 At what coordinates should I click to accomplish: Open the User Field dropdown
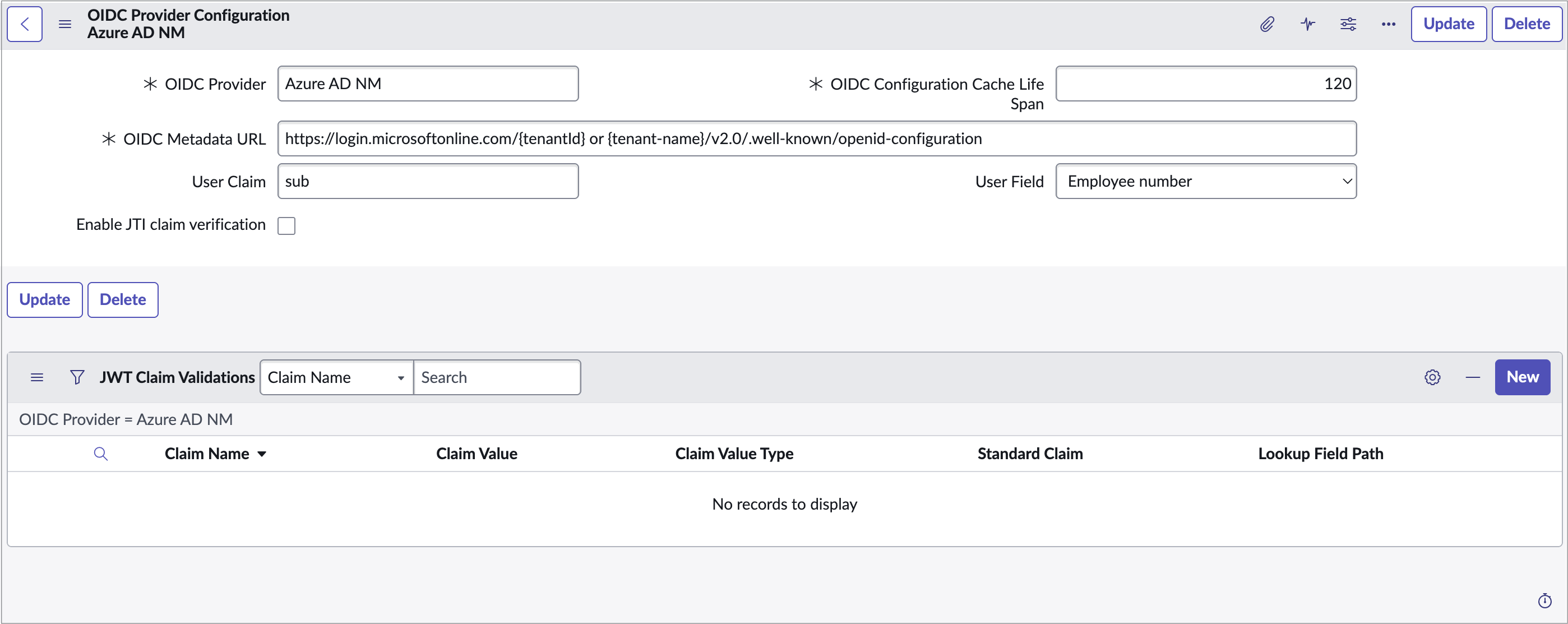(1205, 182)
